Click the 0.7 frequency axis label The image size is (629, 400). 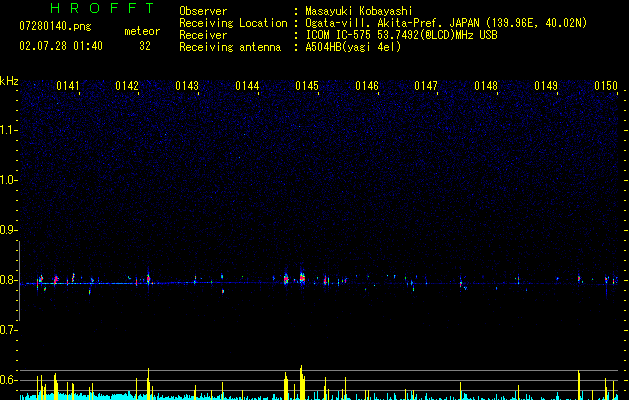8,330
